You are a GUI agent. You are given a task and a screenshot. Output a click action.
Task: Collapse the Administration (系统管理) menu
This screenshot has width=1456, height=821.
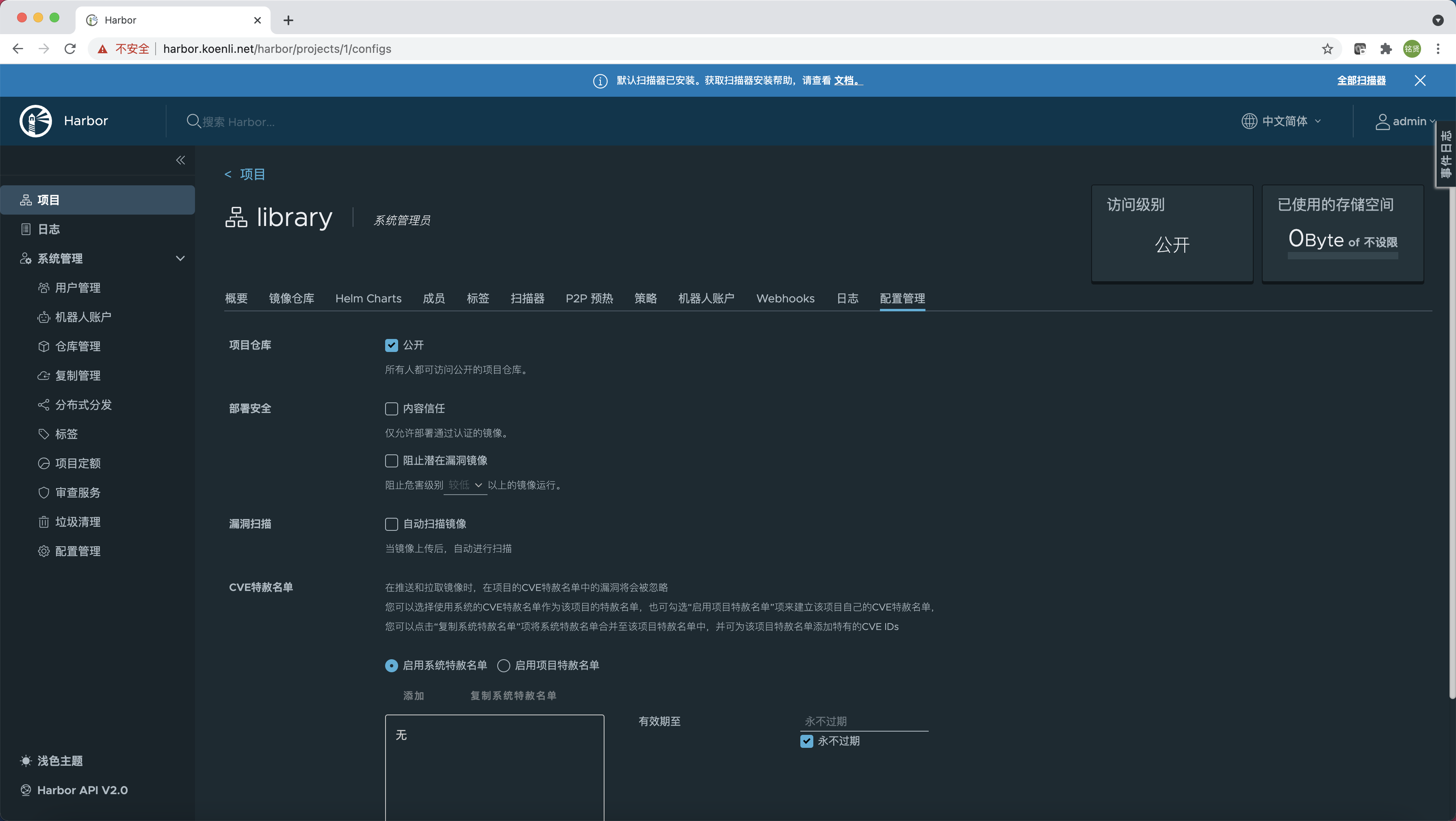[180, 258]
